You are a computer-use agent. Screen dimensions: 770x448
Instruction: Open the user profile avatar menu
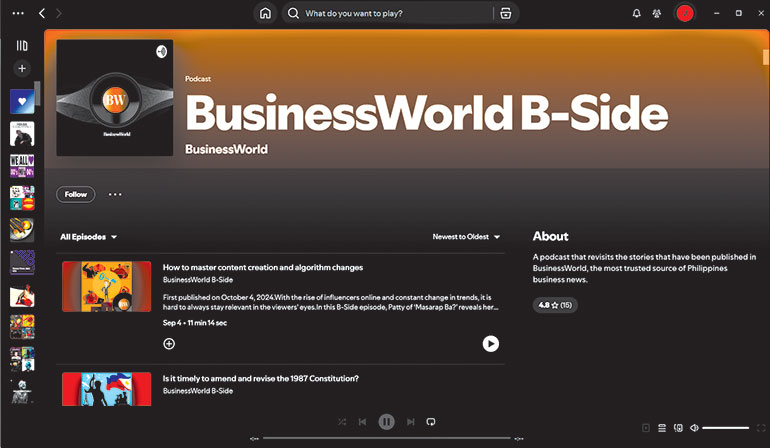coord(685,13)
